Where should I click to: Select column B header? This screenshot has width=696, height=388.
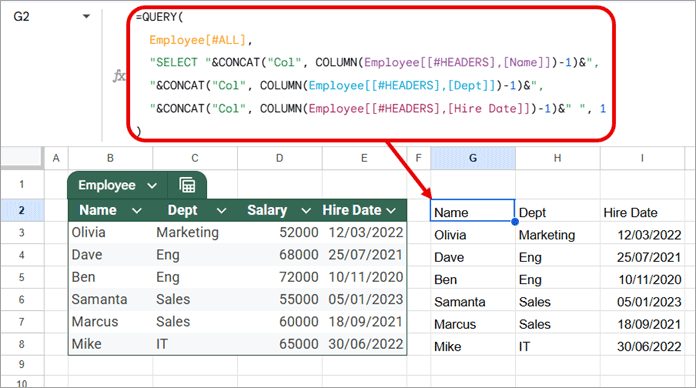coord(110,158)
